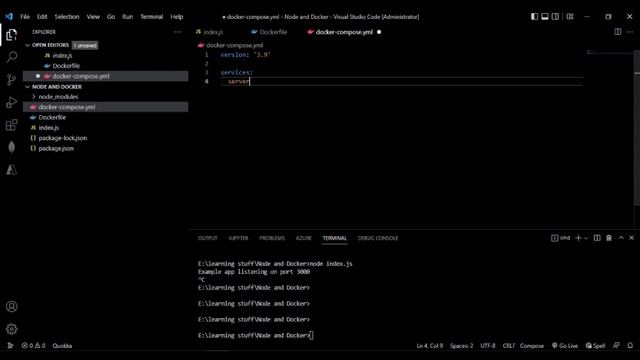Toggle the bottom Panel visibility
The width and height of the screenshot is (640, 360).
(x=545, y=16)
